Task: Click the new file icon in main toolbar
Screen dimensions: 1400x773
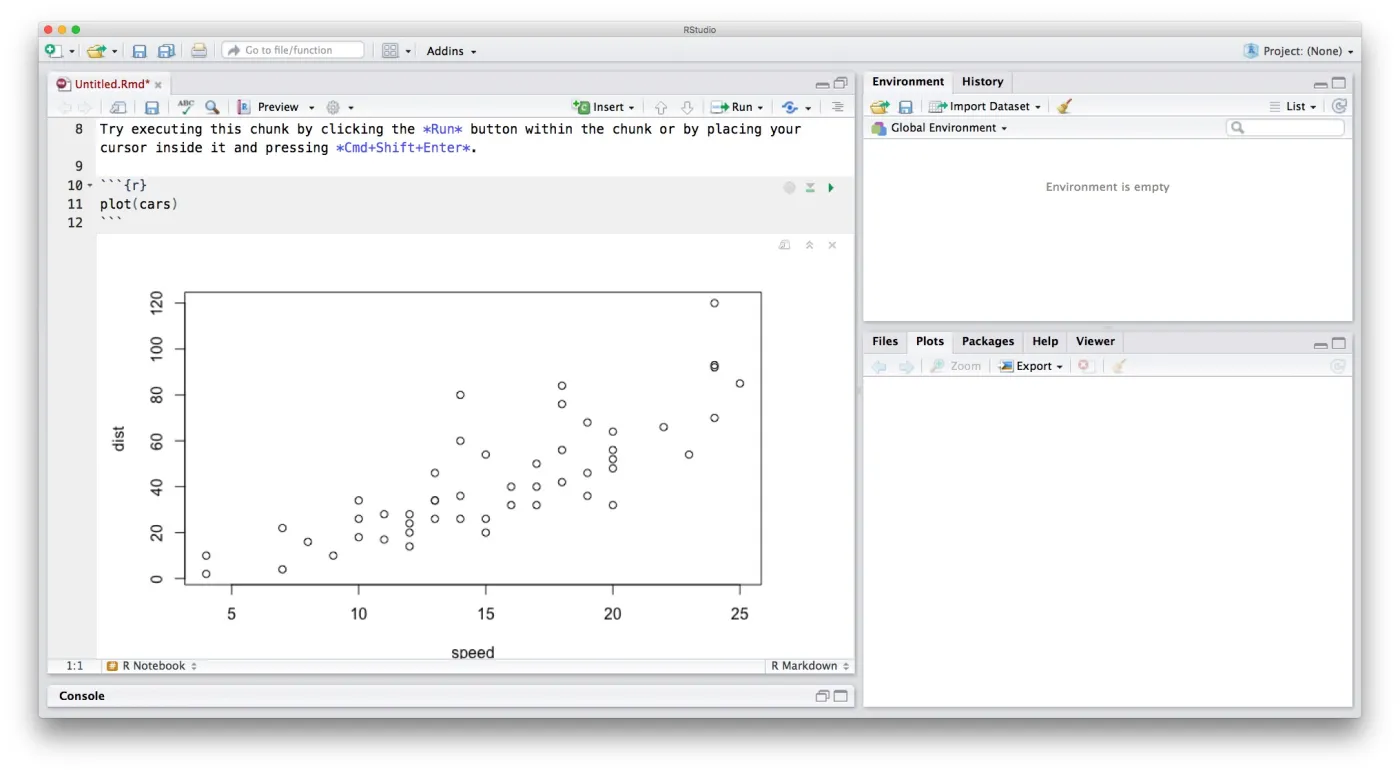Action: pos(54,51)
